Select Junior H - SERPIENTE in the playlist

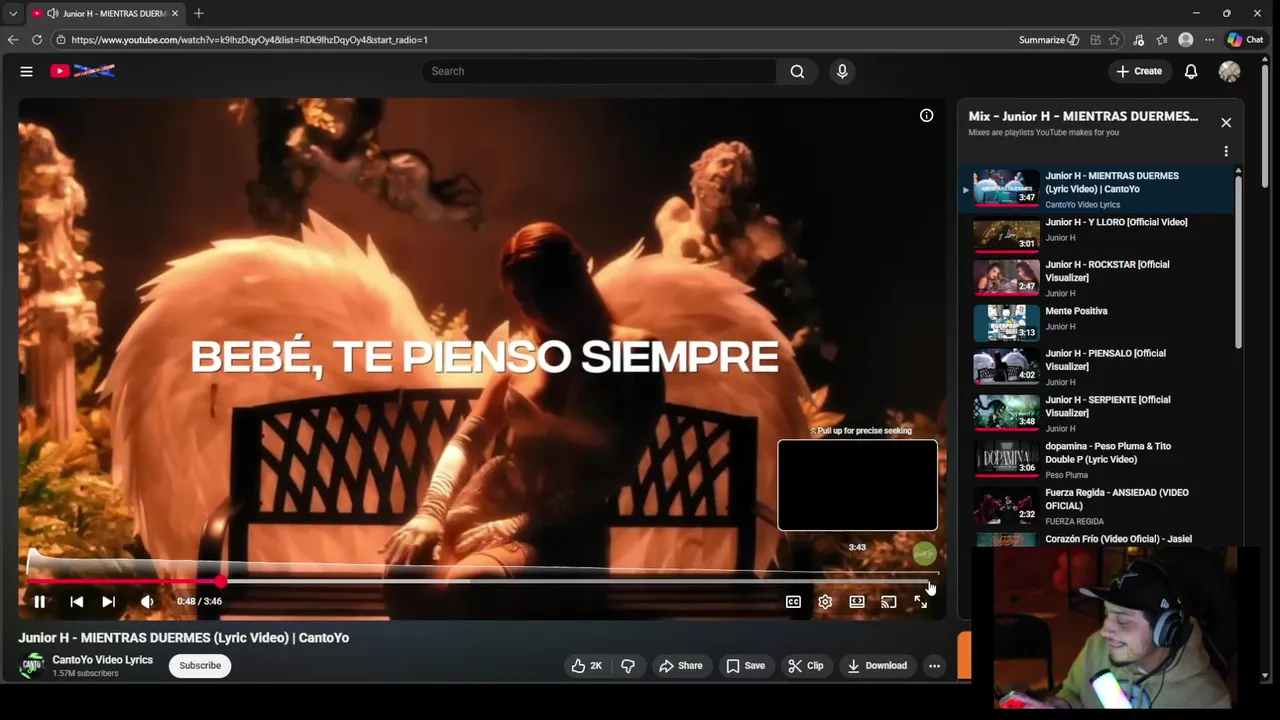pos(1098,413)
